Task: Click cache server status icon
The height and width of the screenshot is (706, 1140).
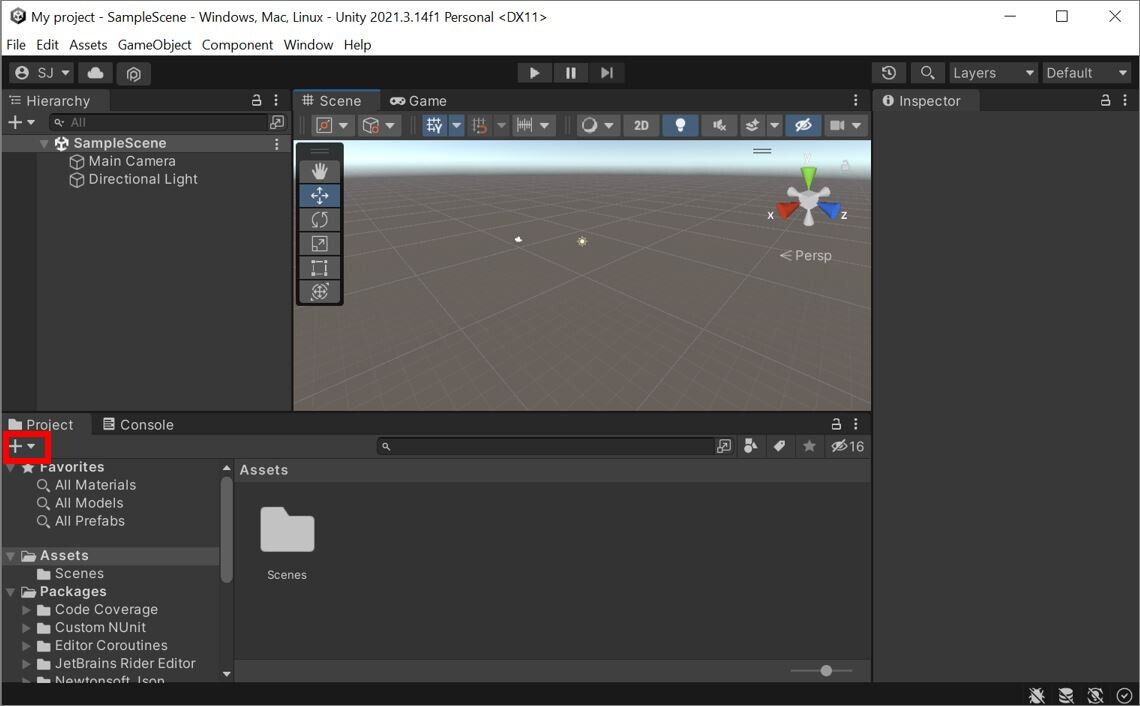Action: [1066, 695]
